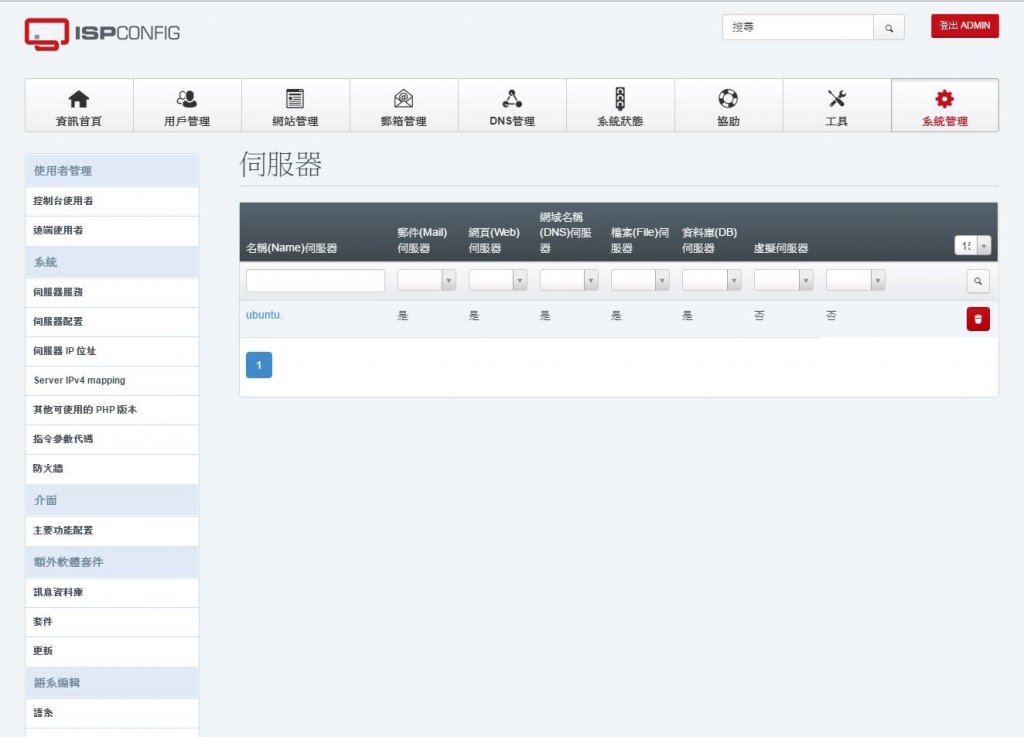Open 指令參數代碼 in sidebar
Screen dimensions: 1024x737
112,439
